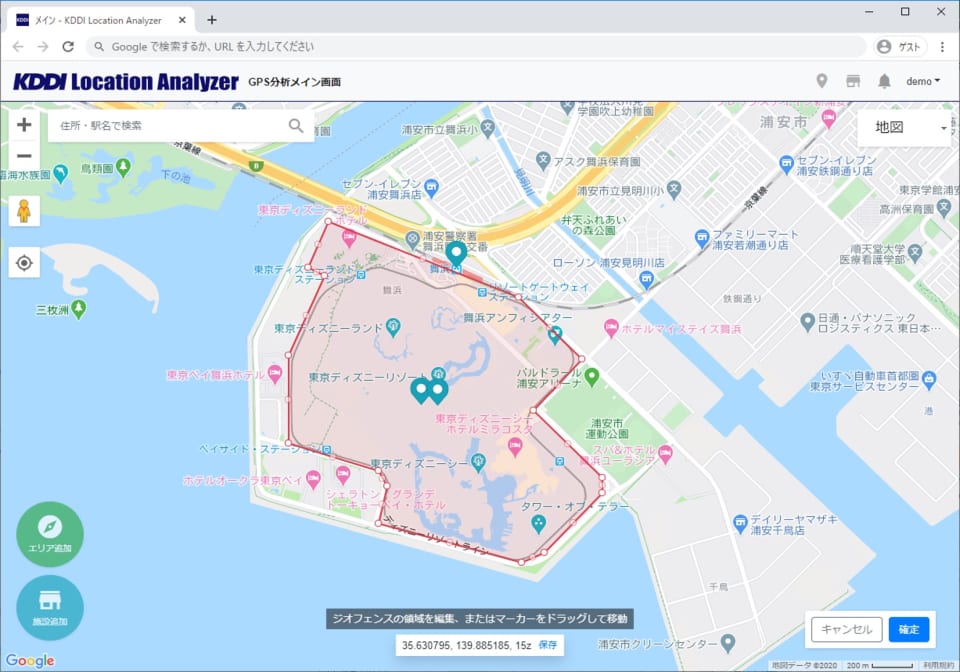This screenshot has width=960, height=672.
Task: Go forward in browser history
Action: [43, 47]
